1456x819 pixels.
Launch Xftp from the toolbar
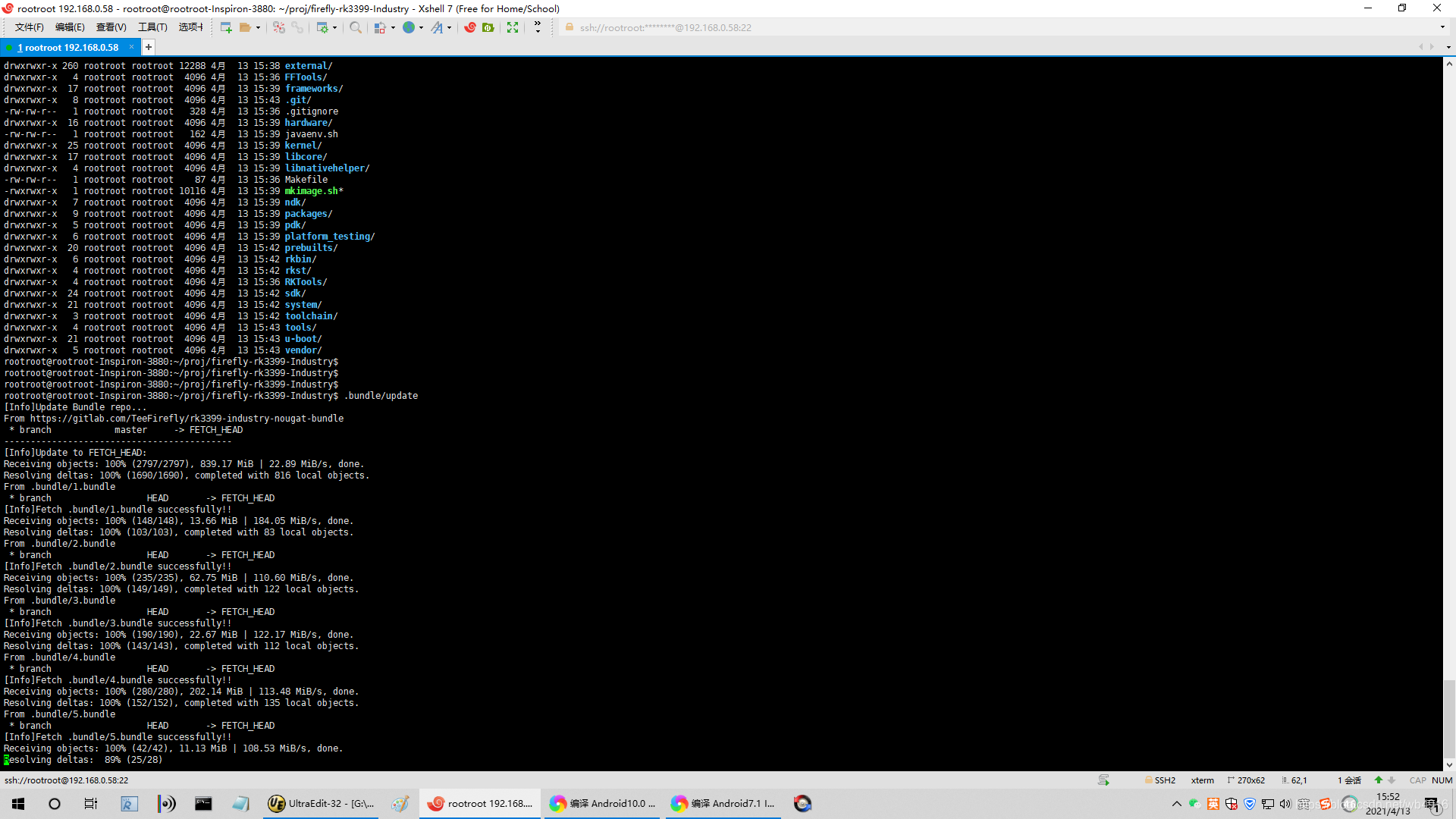pyautogui.click(x=488, y=27)
